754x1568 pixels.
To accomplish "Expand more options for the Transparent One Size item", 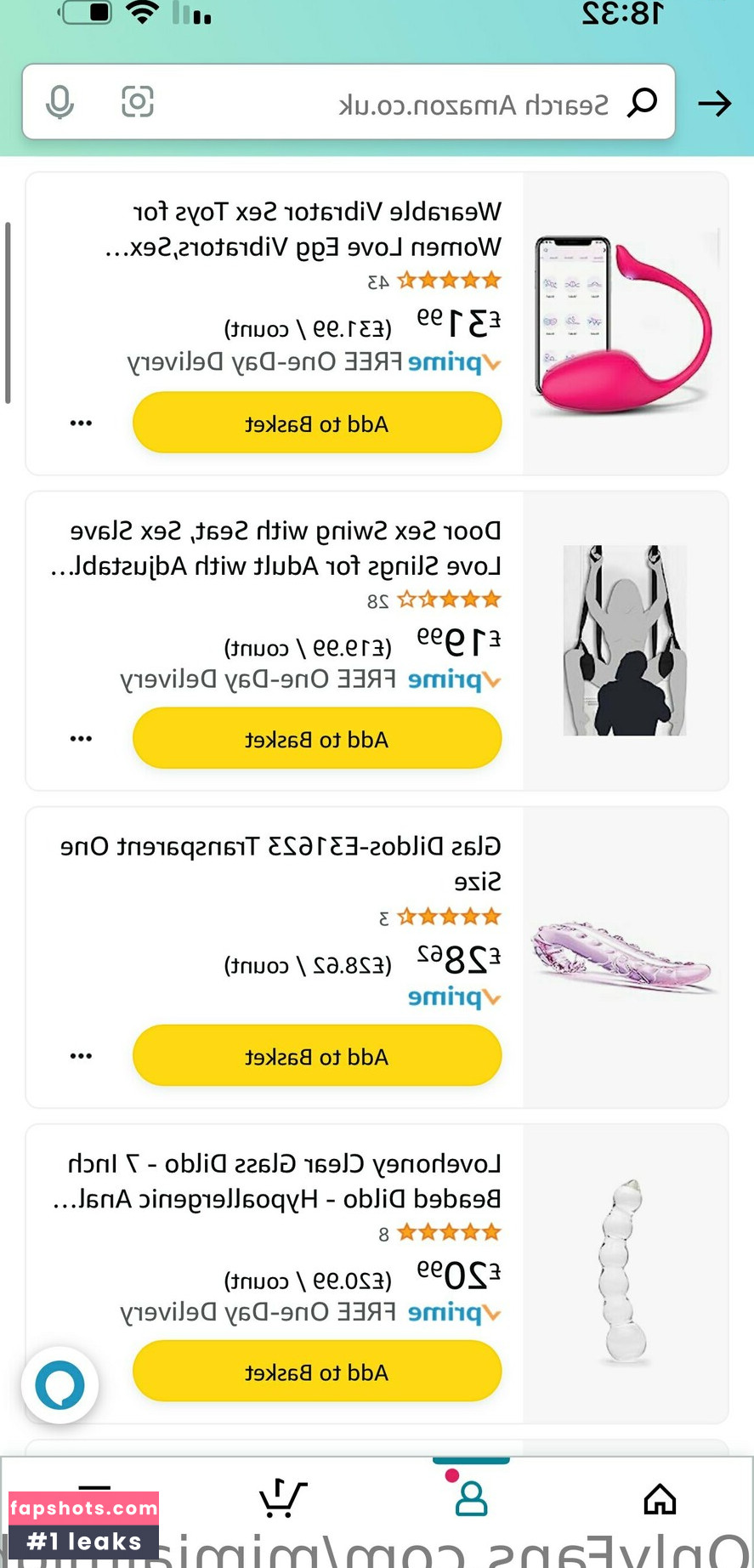I will pyautogui.click(x=81, y=1055).
